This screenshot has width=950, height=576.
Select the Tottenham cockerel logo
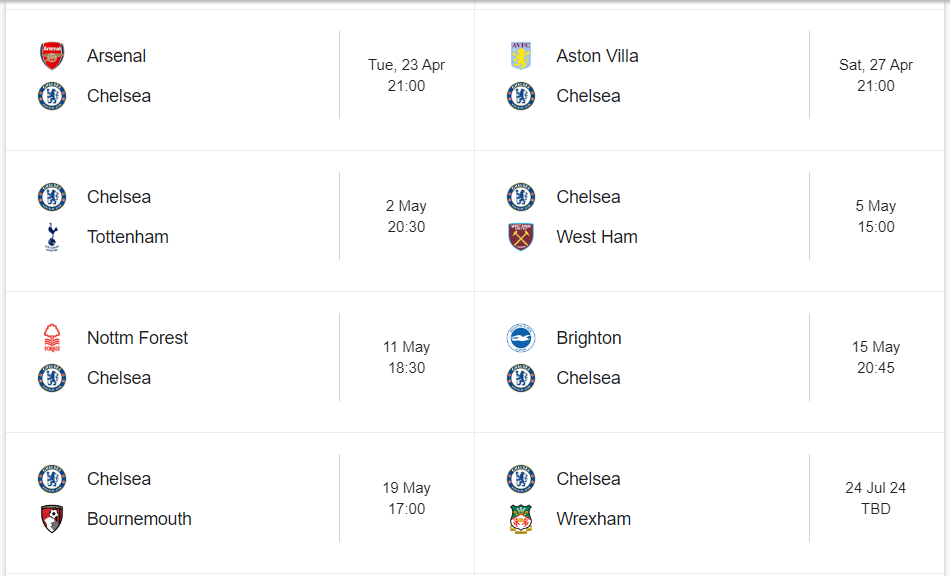coord(52,237)
